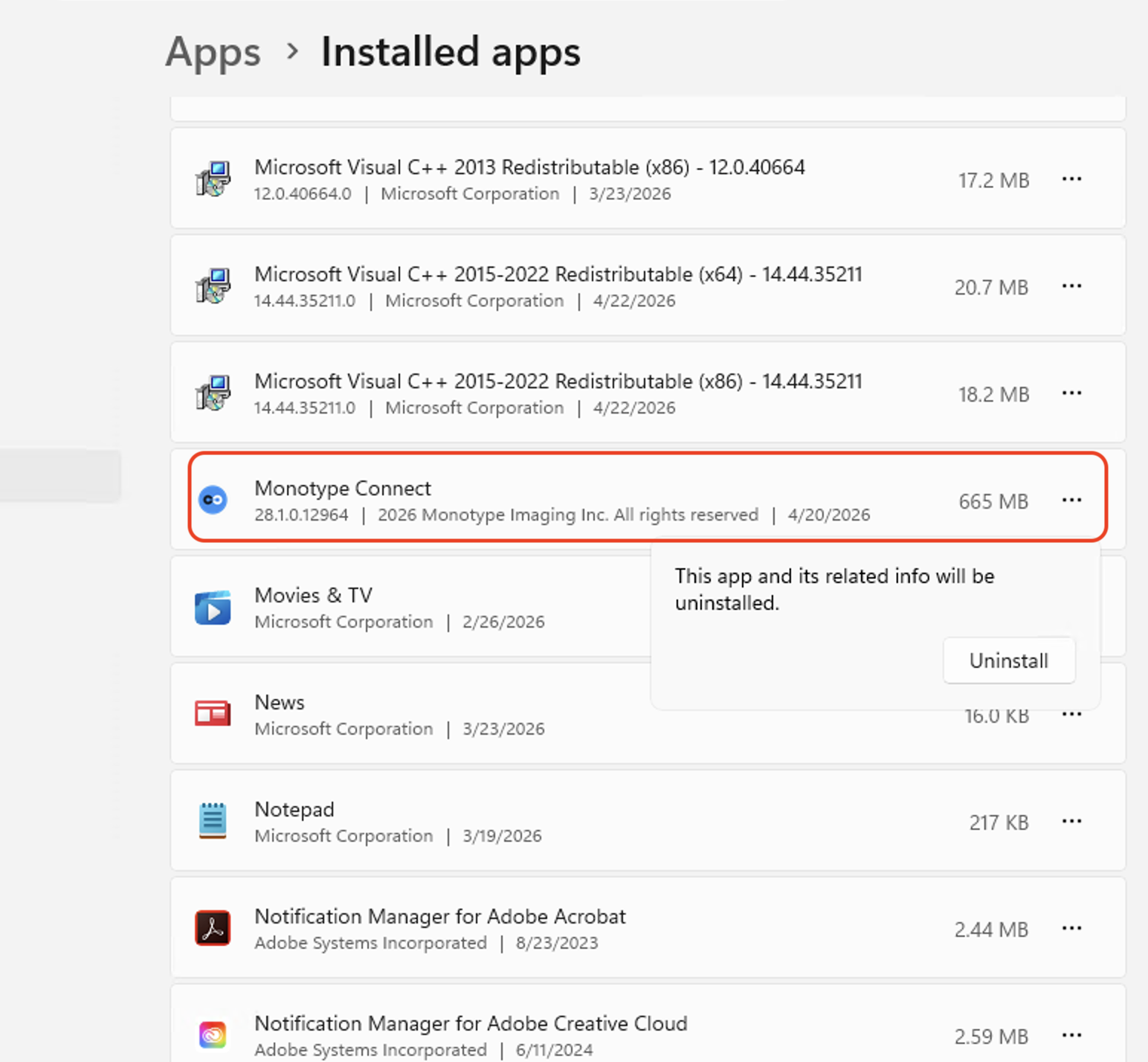Viewport: 1148px width, 1062px height.
Task: Click the Monotype Connect app icon
Action: 213,500
